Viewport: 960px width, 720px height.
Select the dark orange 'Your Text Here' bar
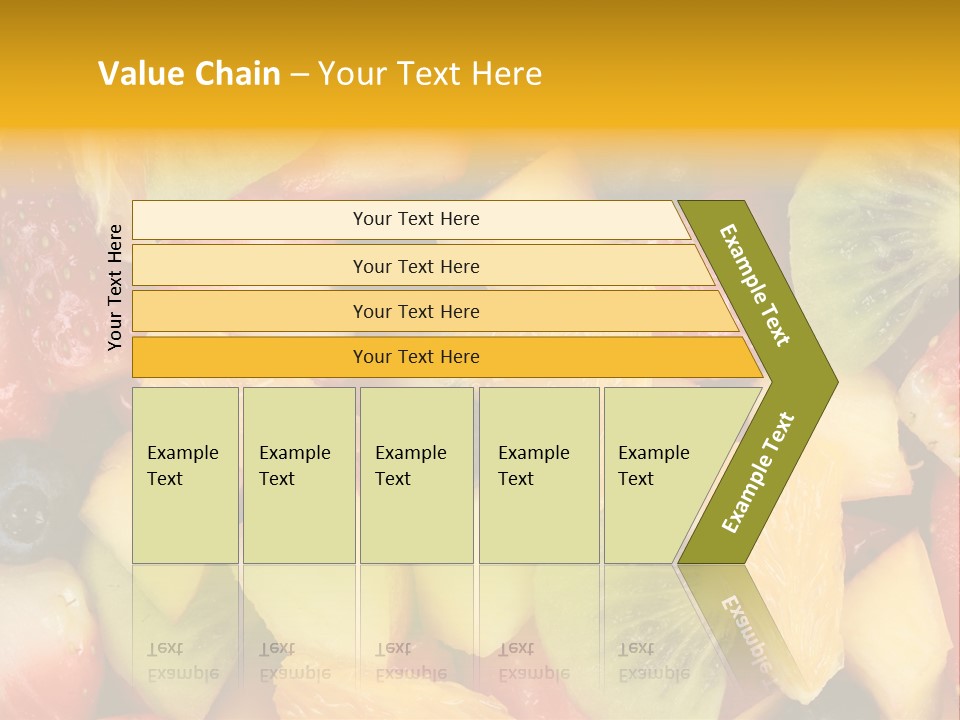coord(447,357)
